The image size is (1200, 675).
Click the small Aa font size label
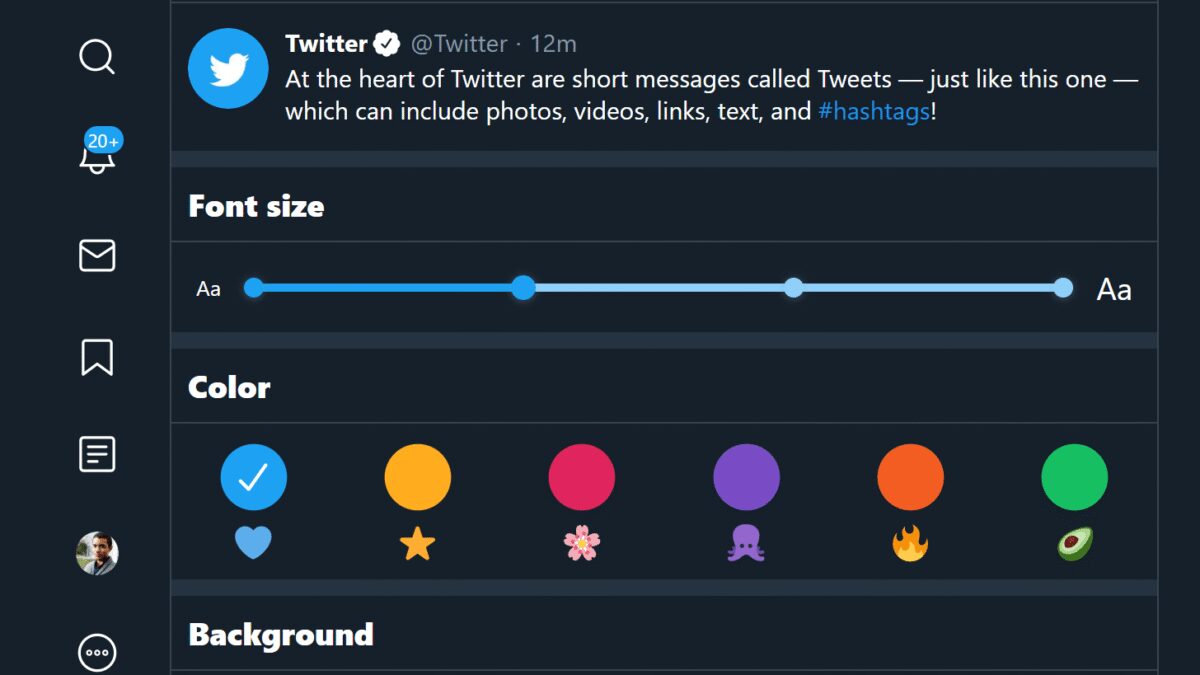coord(208,289)
